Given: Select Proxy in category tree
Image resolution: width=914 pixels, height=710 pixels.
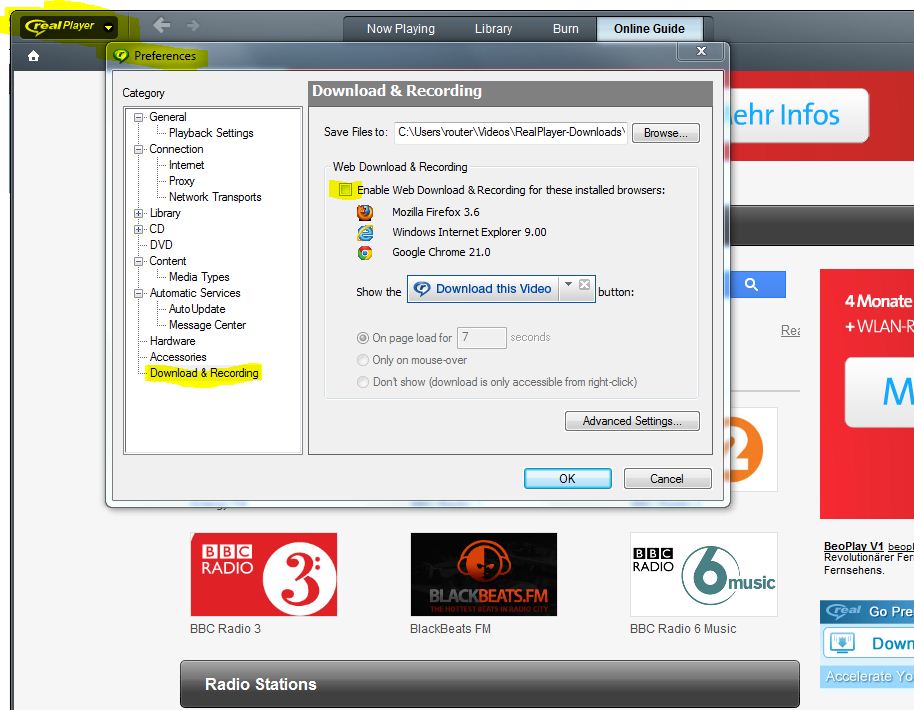Looking at the screenshot, I should 182,181.
